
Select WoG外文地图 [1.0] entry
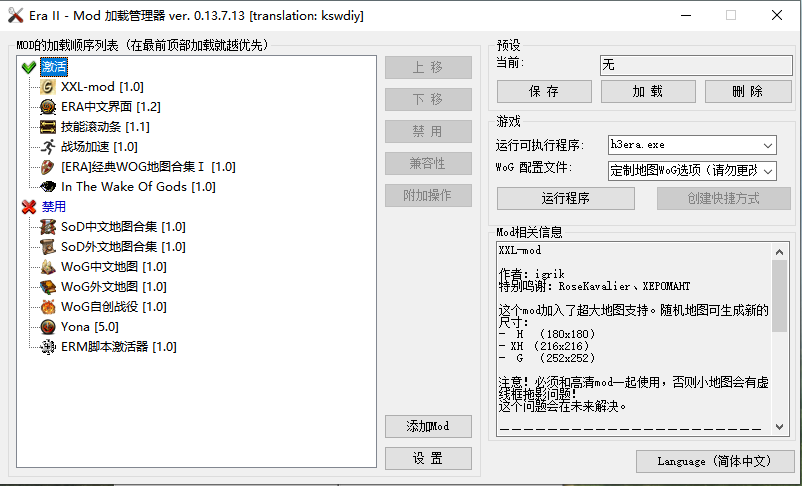[114, 286]
